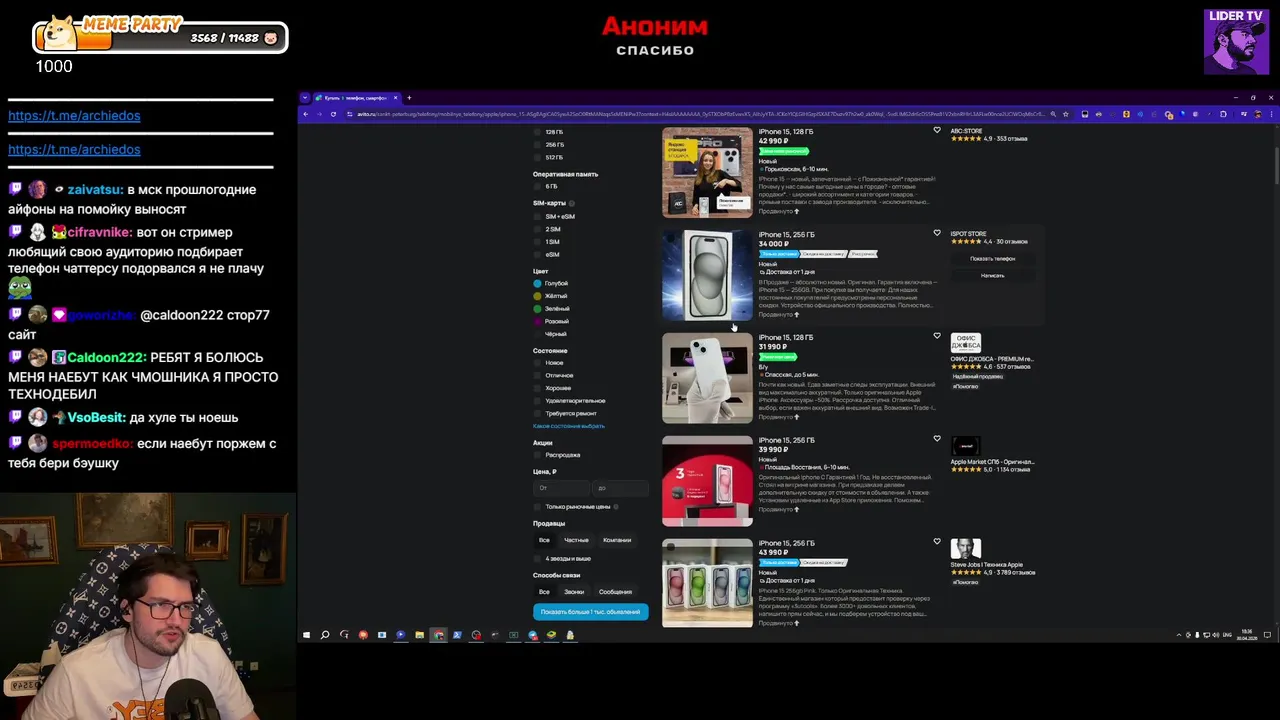This screenshot has width=1280, height=720.
Task: Select Все under Способы связи
Action: pyautogui.click(x=544, y=592)
